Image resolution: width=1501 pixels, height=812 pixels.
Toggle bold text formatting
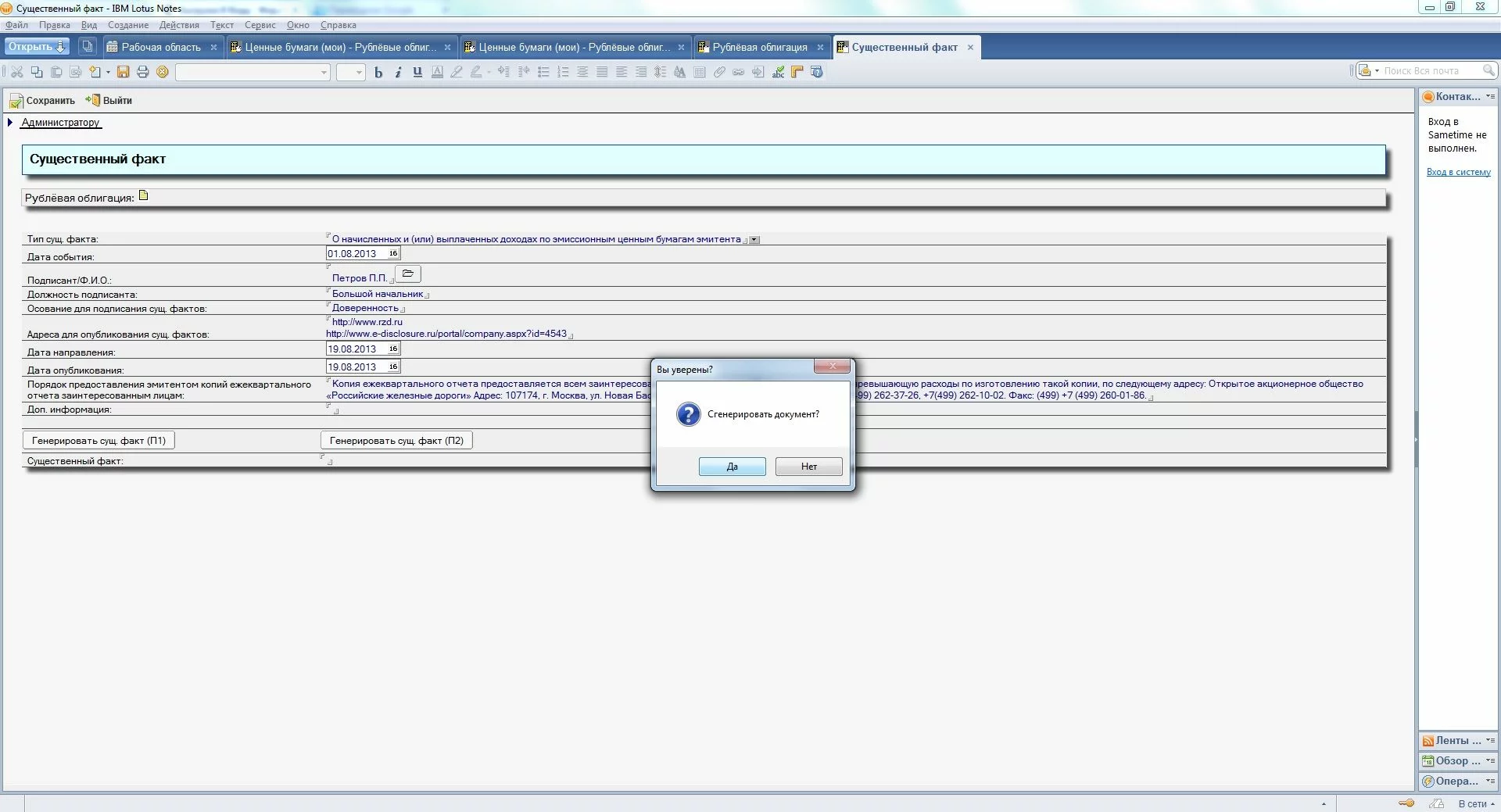tap(378, 72)
